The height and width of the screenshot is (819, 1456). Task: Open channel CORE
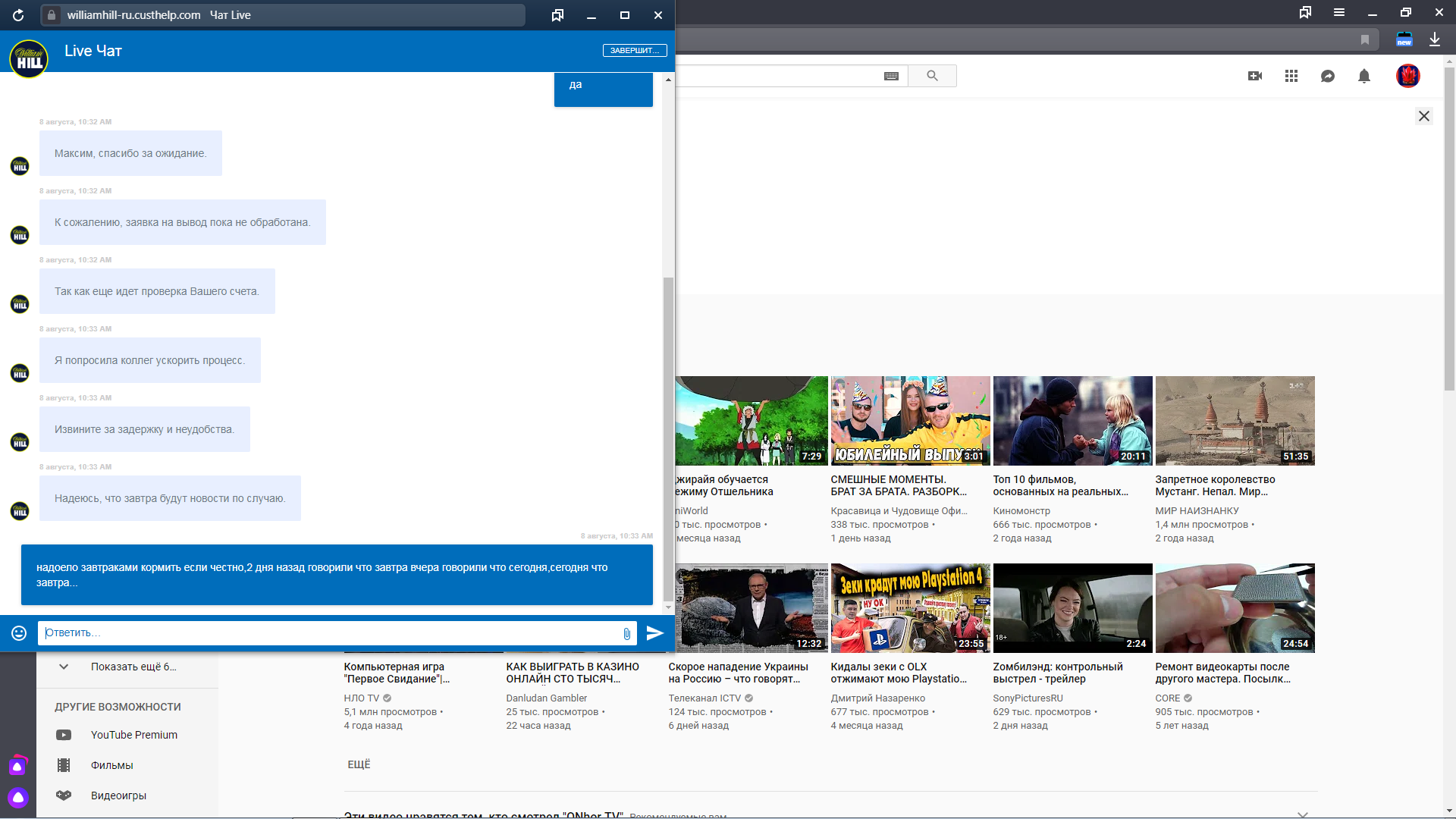[x=1167, y=698]
